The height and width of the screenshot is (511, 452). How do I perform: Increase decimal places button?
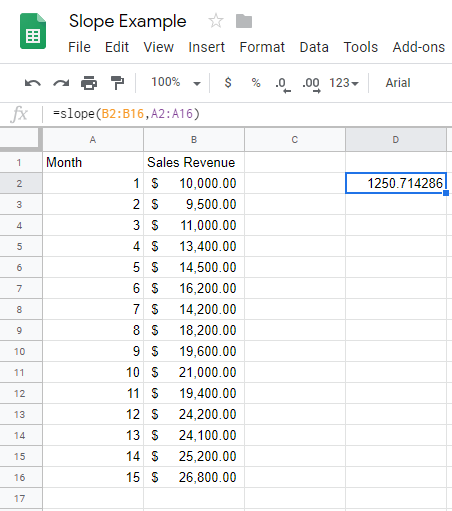coord(311,85)
